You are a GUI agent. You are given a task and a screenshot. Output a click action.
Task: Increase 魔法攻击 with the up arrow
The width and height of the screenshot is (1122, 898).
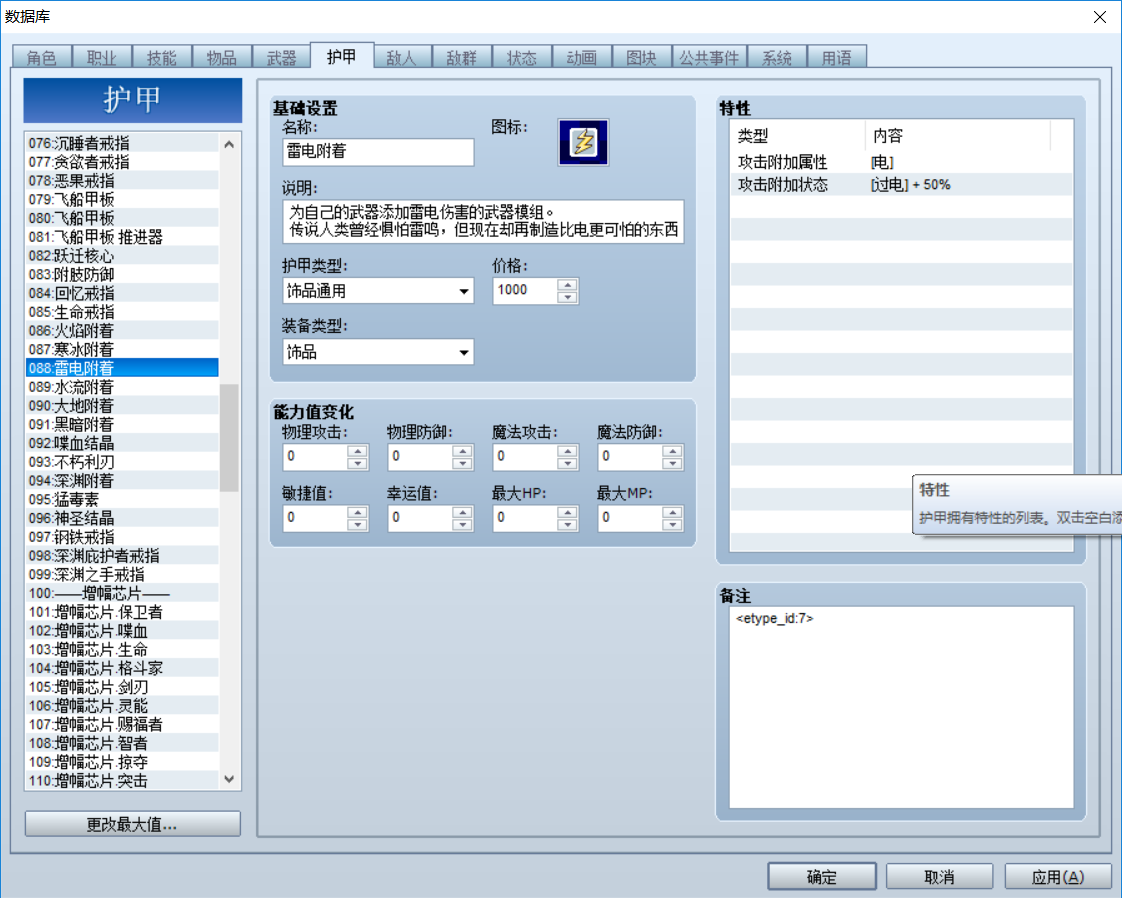567,451
